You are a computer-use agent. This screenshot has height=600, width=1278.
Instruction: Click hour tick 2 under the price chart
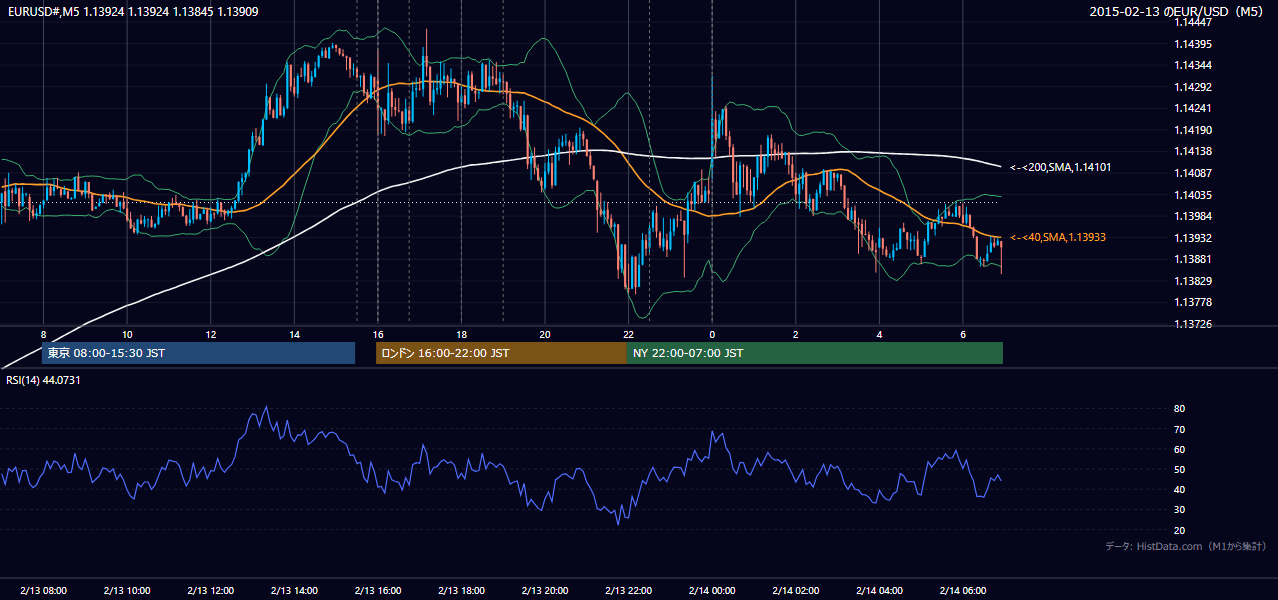coord(795,334)
